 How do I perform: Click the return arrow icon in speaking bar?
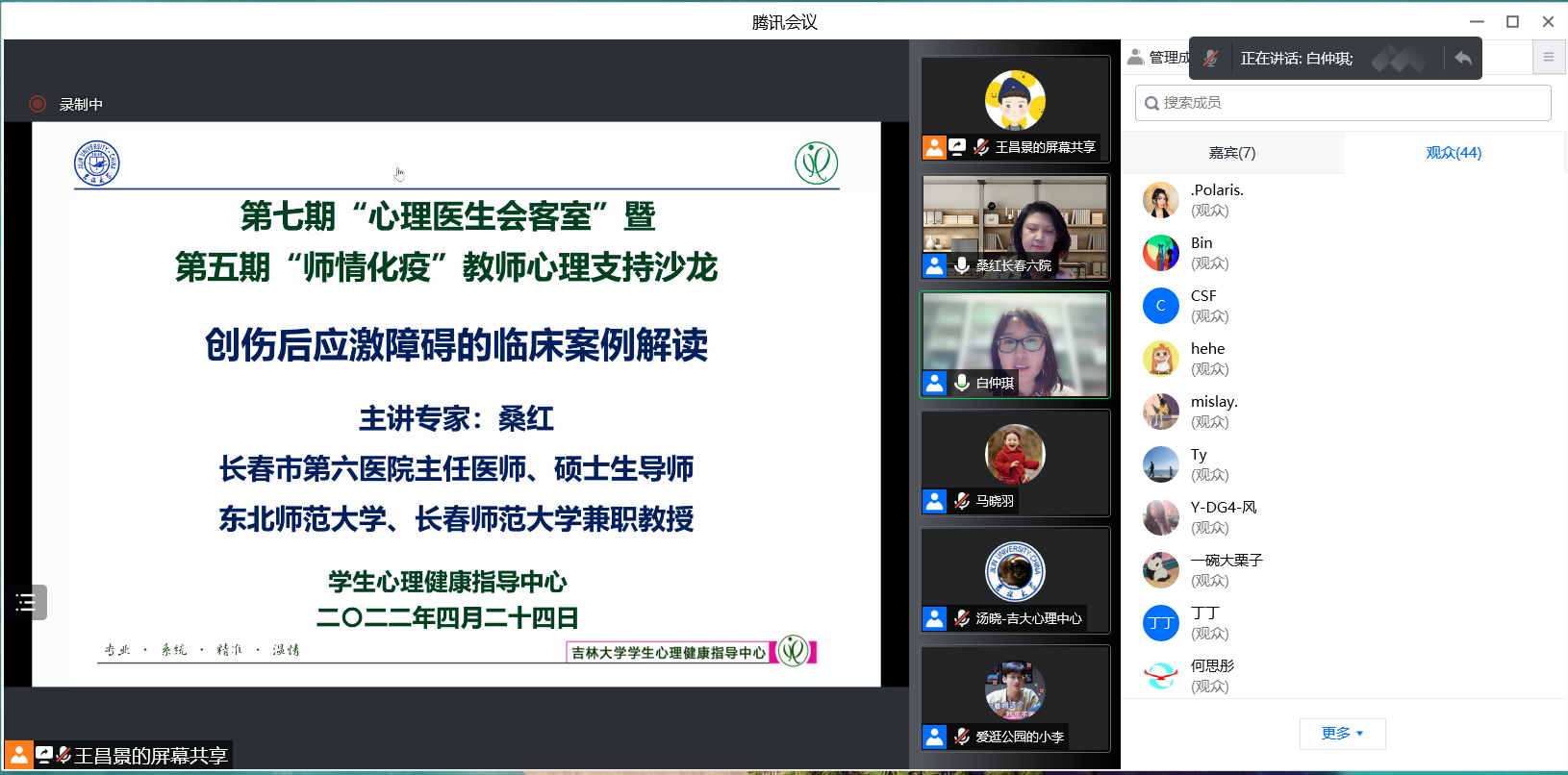1462,59
